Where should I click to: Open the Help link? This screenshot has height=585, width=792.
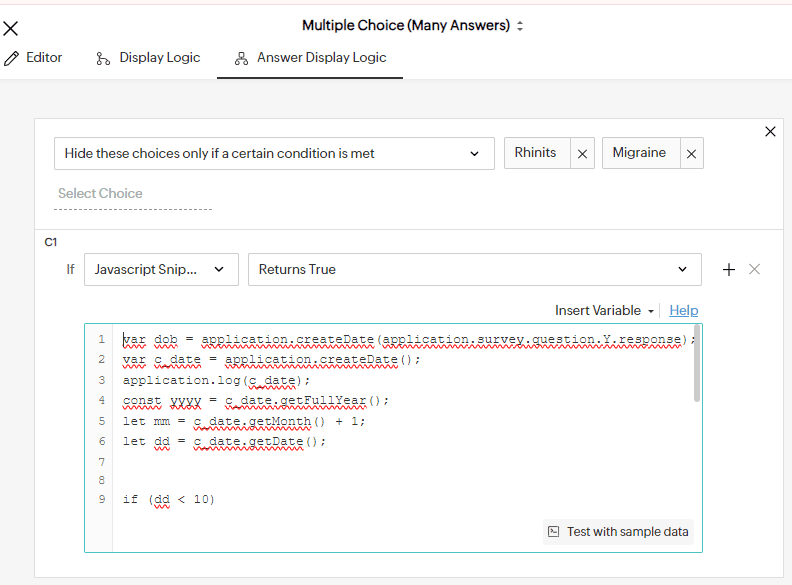coord(684,311)
